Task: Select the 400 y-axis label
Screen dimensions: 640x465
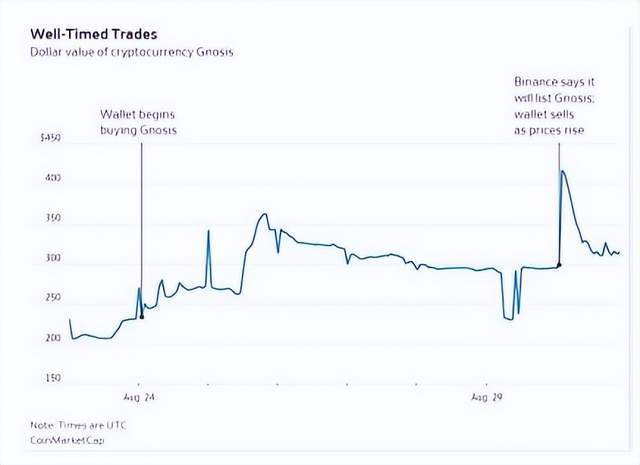Action: (x=51, y=178)
